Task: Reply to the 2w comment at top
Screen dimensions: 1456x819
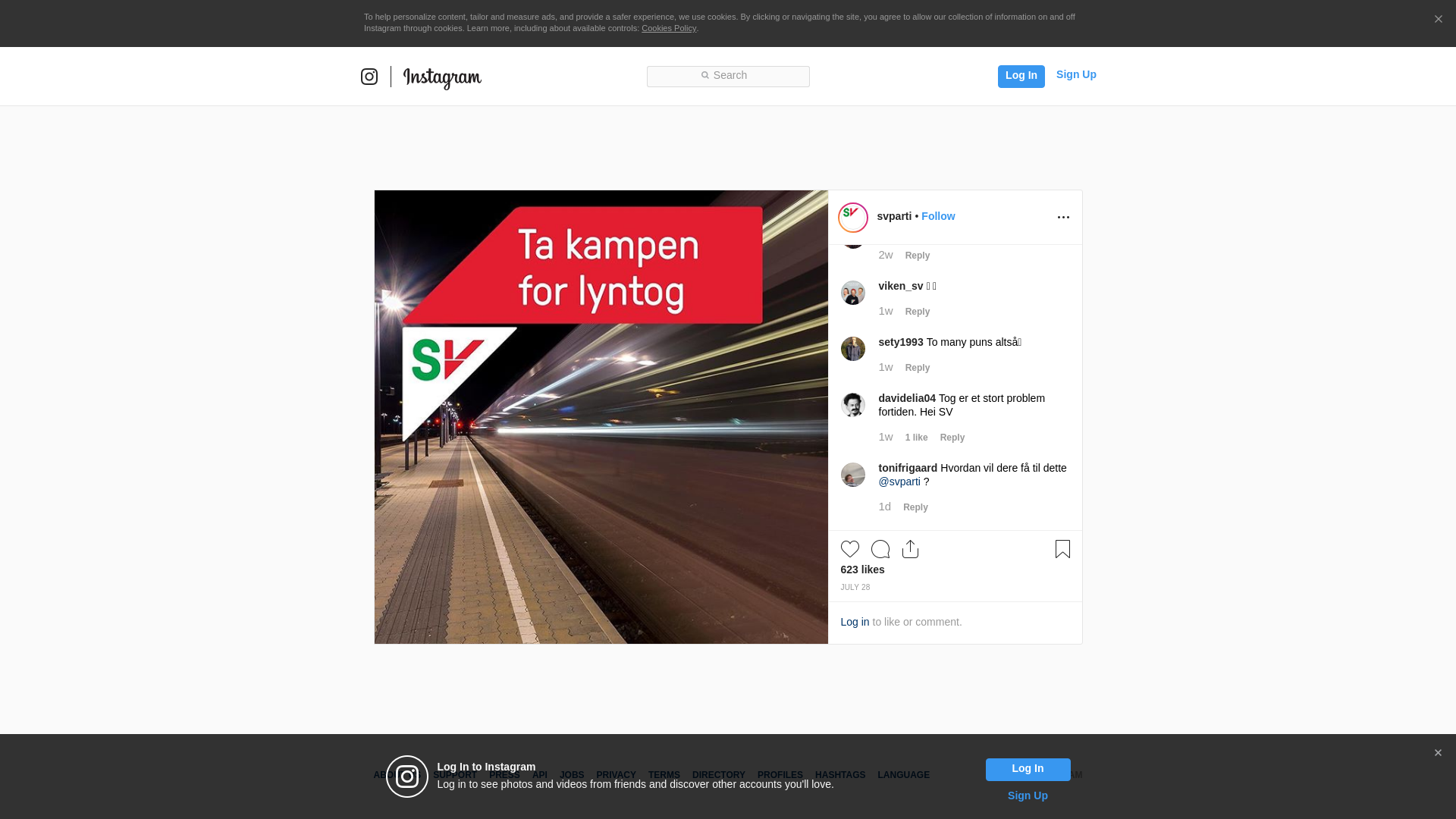Action: click(918, 256)
